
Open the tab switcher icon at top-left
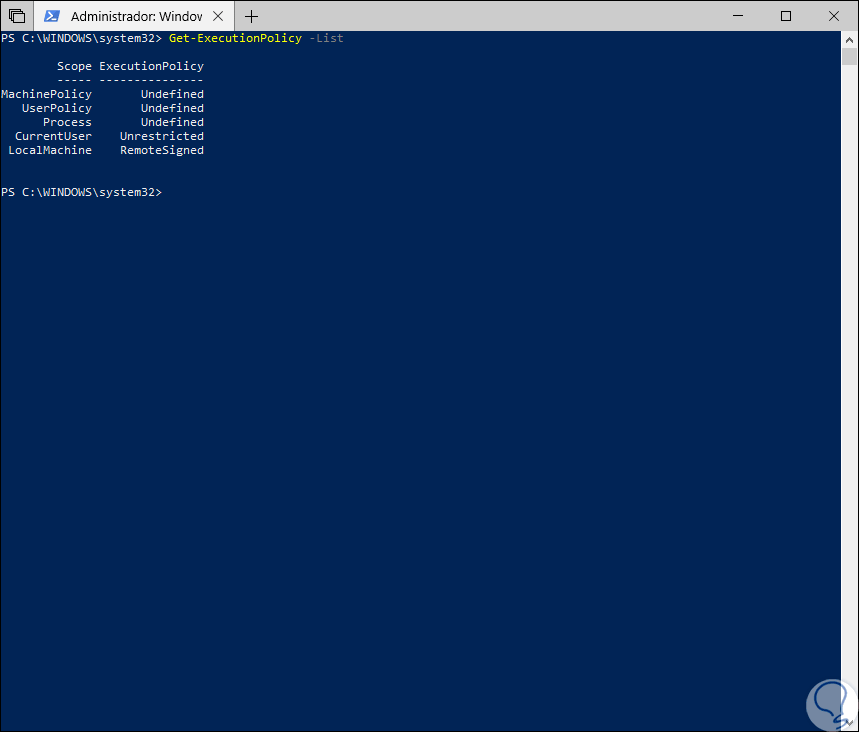tap(17, 16)
